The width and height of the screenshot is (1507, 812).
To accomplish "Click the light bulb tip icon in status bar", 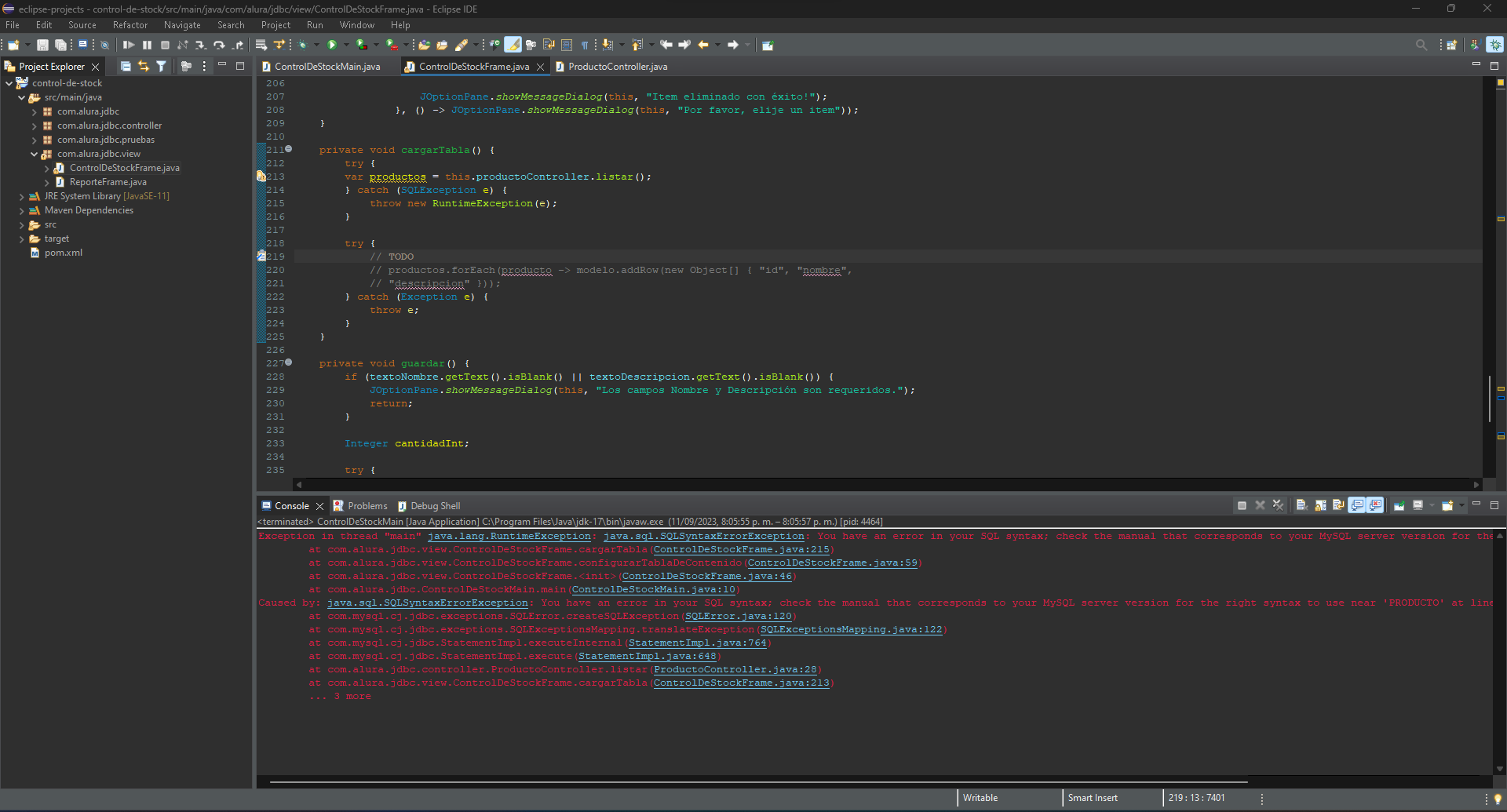I will [x=1497, y=799].
